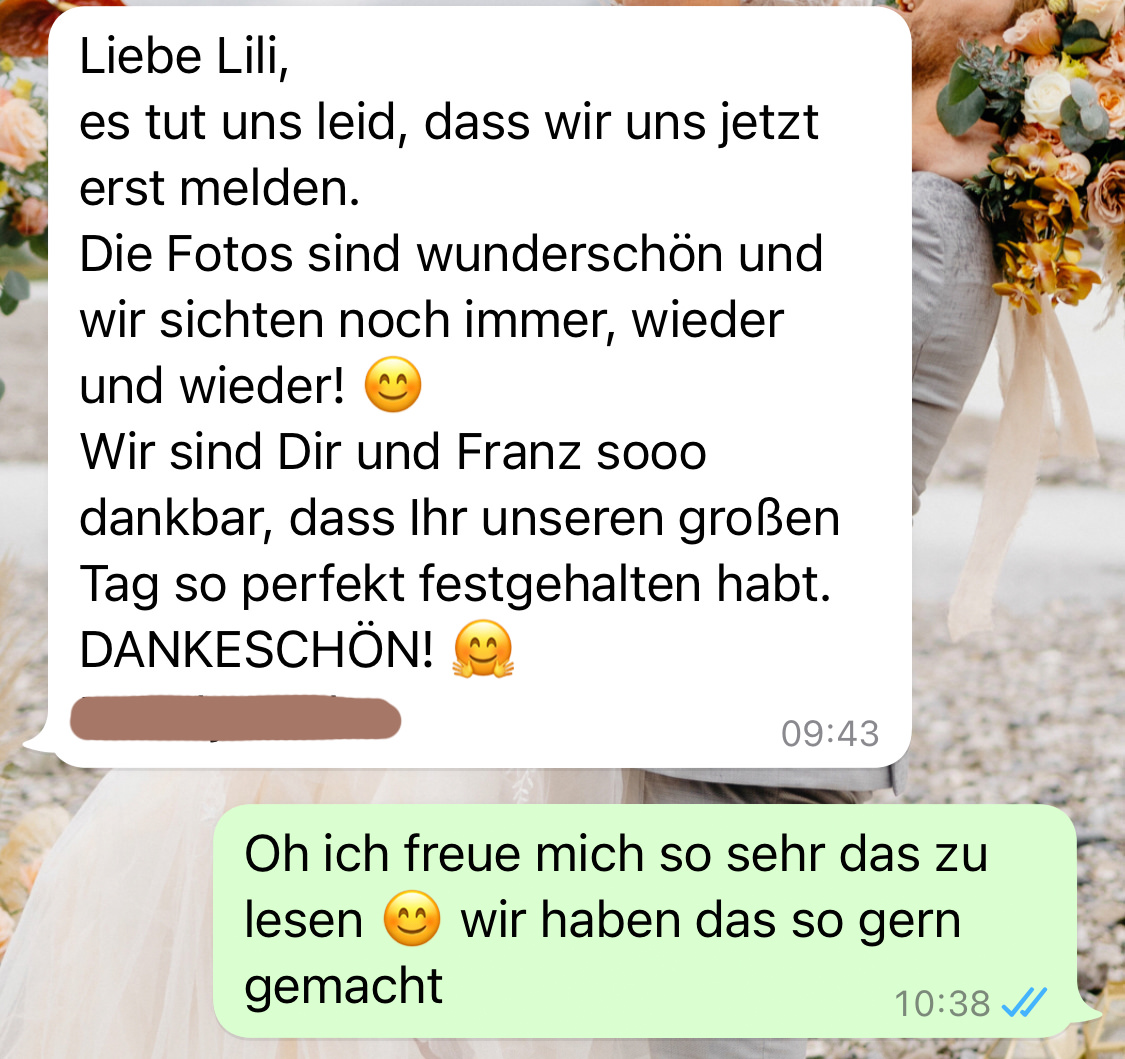
Task: Click the text "Tag so perfekt festgehalten"
Action: click(390, 584)
